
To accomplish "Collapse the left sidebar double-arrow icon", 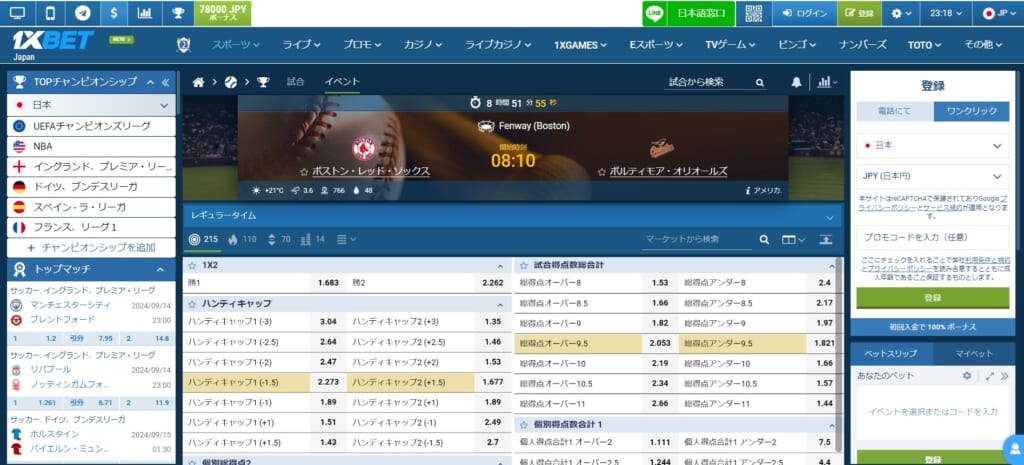I will (x=165, y=82).
